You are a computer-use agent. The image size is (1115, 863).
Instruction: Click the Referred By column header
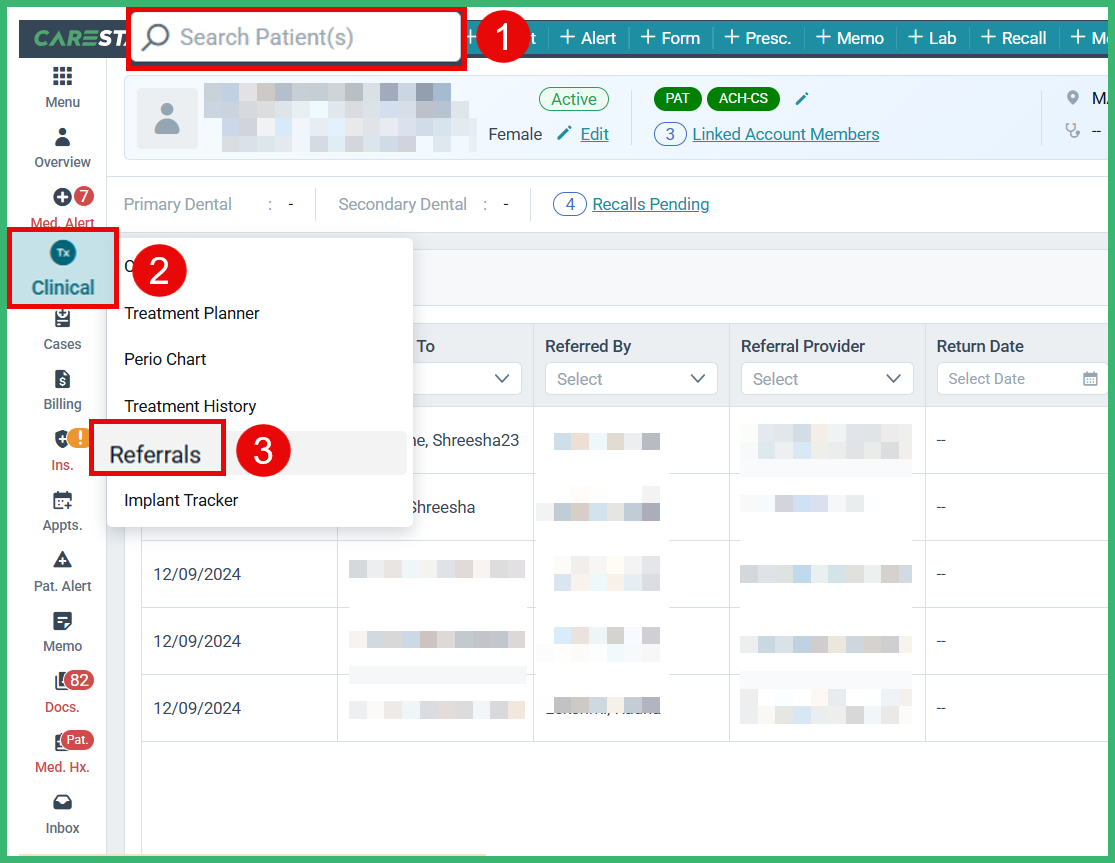coord(588,346)
